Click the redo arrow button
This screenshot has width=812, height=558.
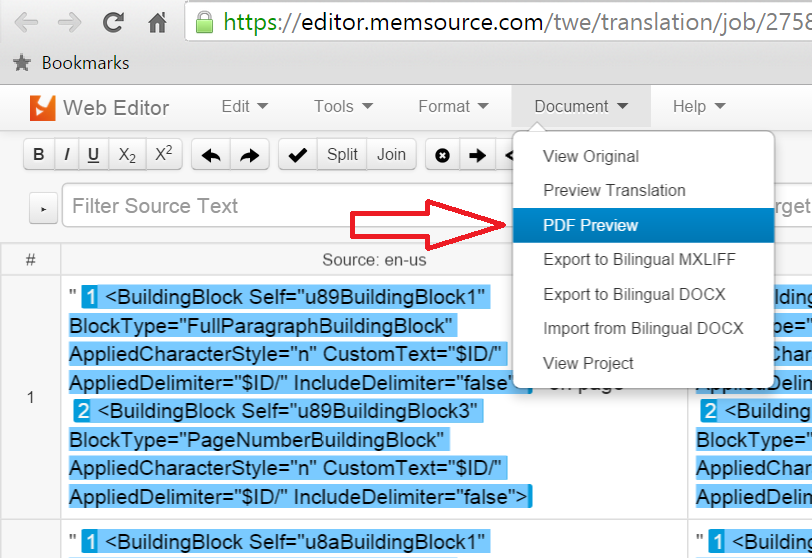pyautogui.click(x=250, y=154)
